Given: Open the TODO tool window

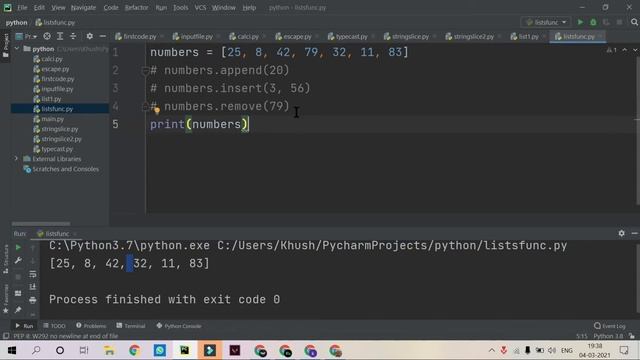Looking at the screenshot, I should pyautogui.click(x=54, y=326).
